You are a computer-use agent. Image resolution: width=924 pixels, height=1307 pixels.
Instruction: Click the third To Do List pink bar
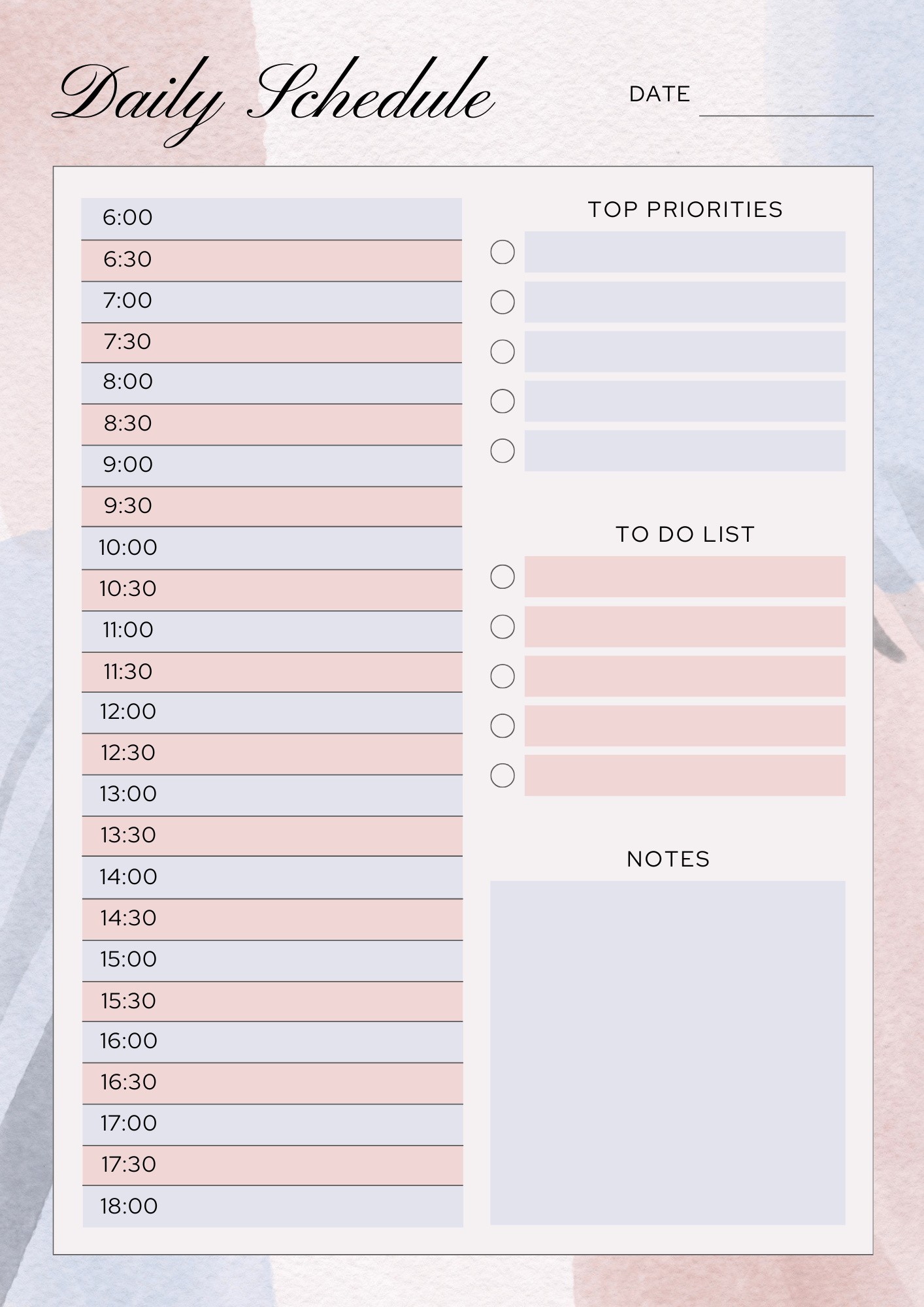point(685,676)
